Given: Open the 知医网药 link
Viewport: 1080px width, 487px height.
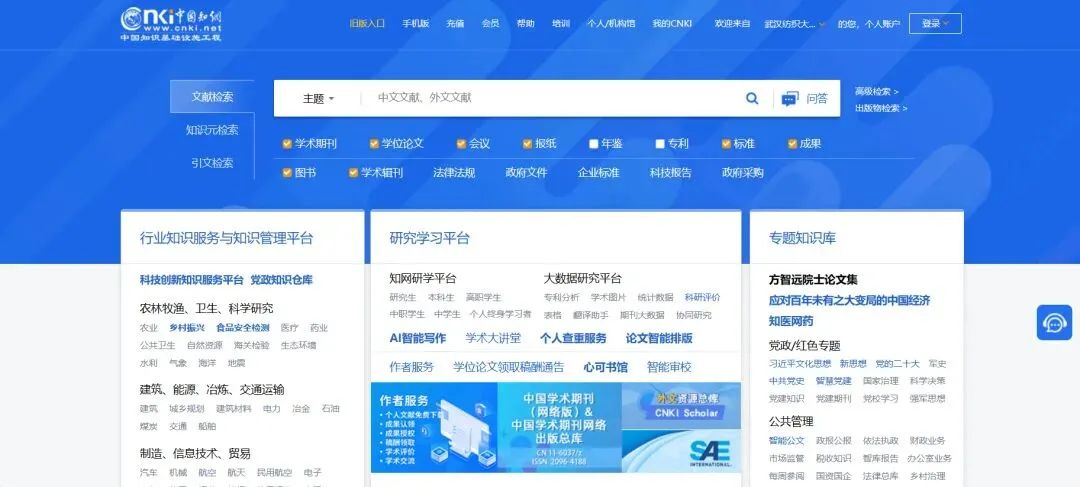Looking at the screenshot, I should [791, 321].
